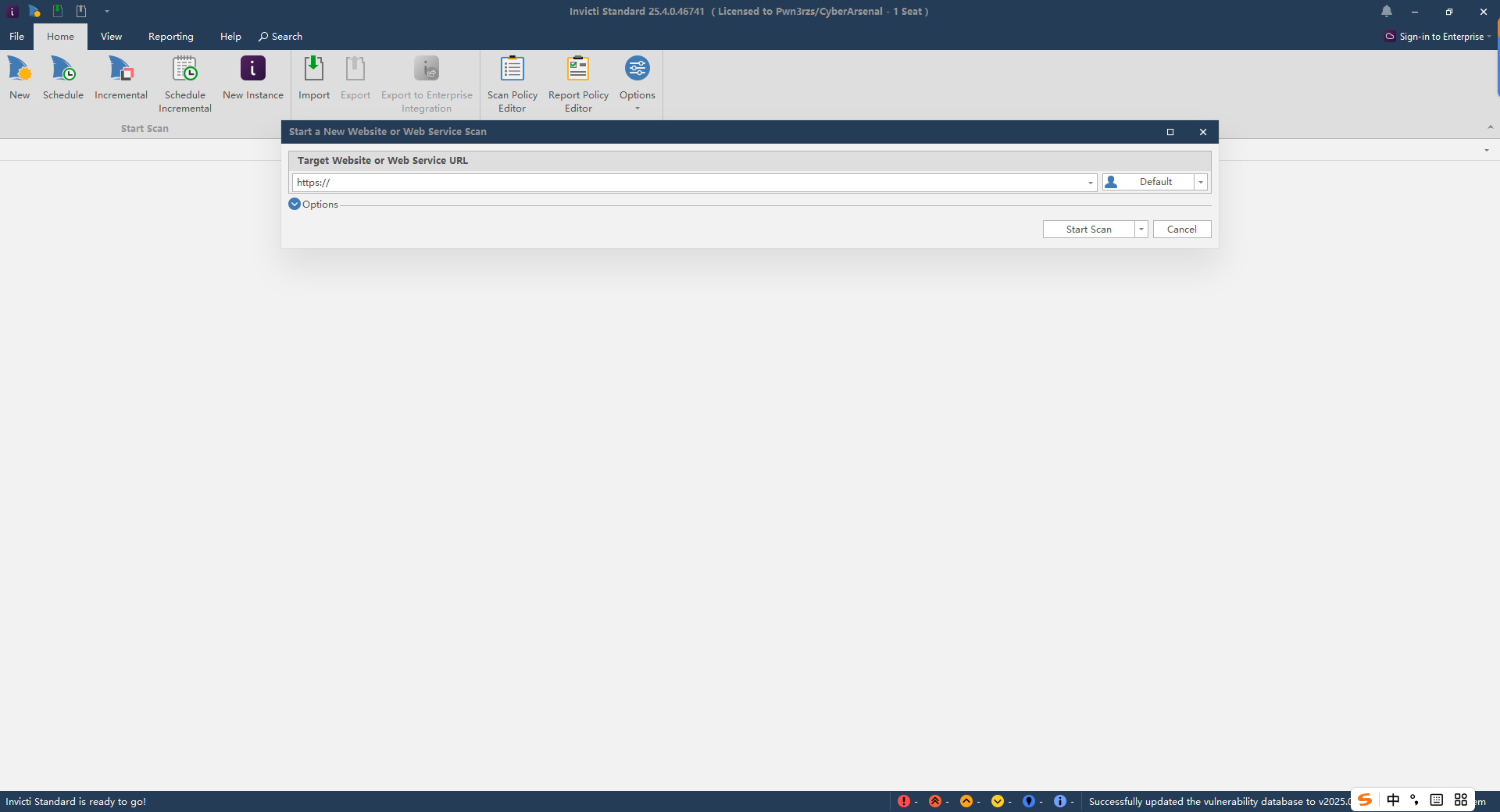Click the Export scan ribbon icon
1500x812 pixels.
pos(355,78)
